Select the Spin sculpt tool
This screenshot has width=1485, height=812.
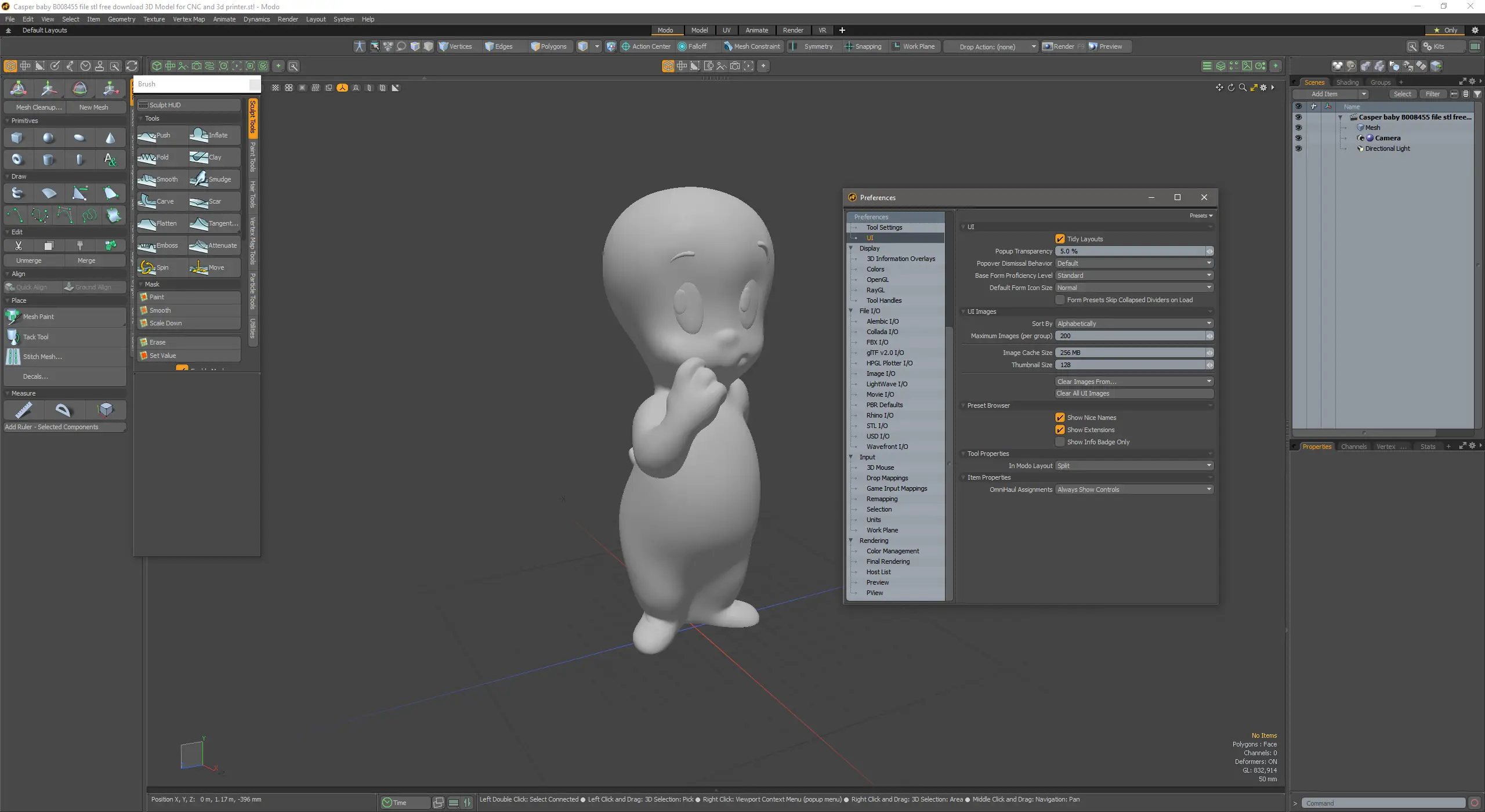coord(158,267)
